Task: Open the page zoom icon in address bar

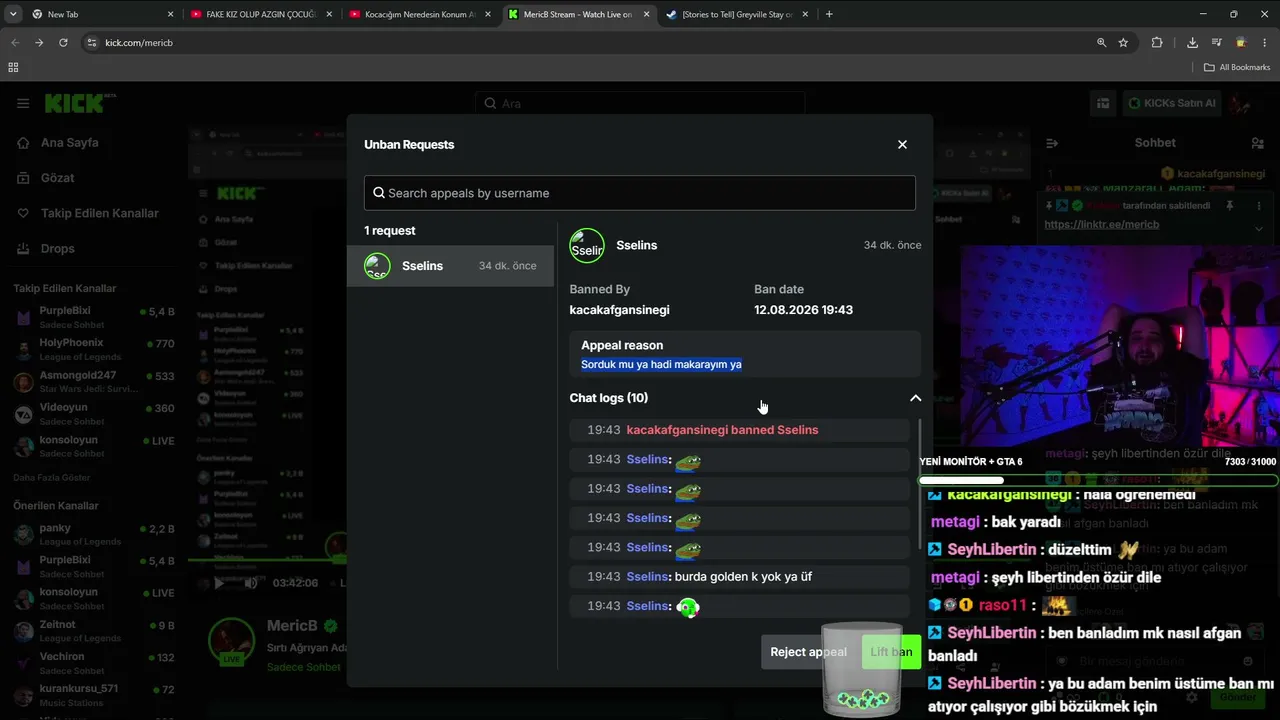Action: [x=1102, y=43]
